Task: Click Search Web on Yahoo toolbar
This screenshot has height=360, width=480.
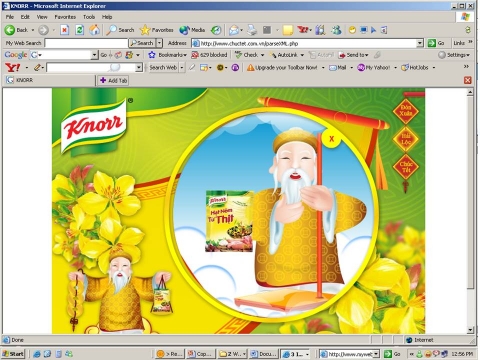Action: (163, 68)
